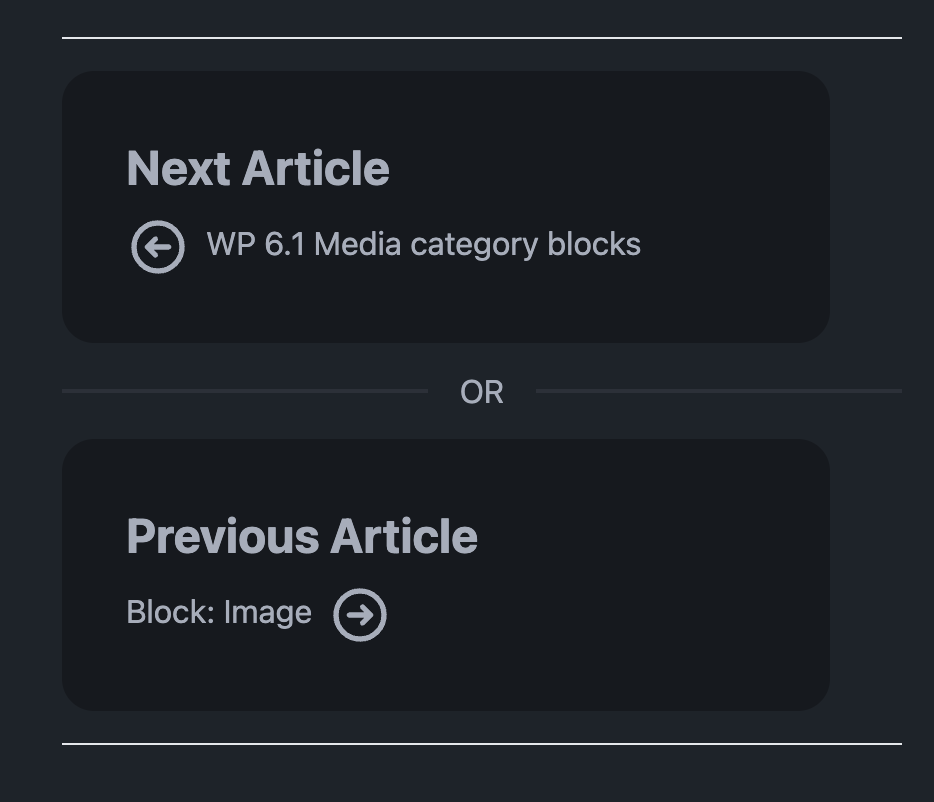Click the bottom horizontal separator line
The image size is (934, 802).
482,744
